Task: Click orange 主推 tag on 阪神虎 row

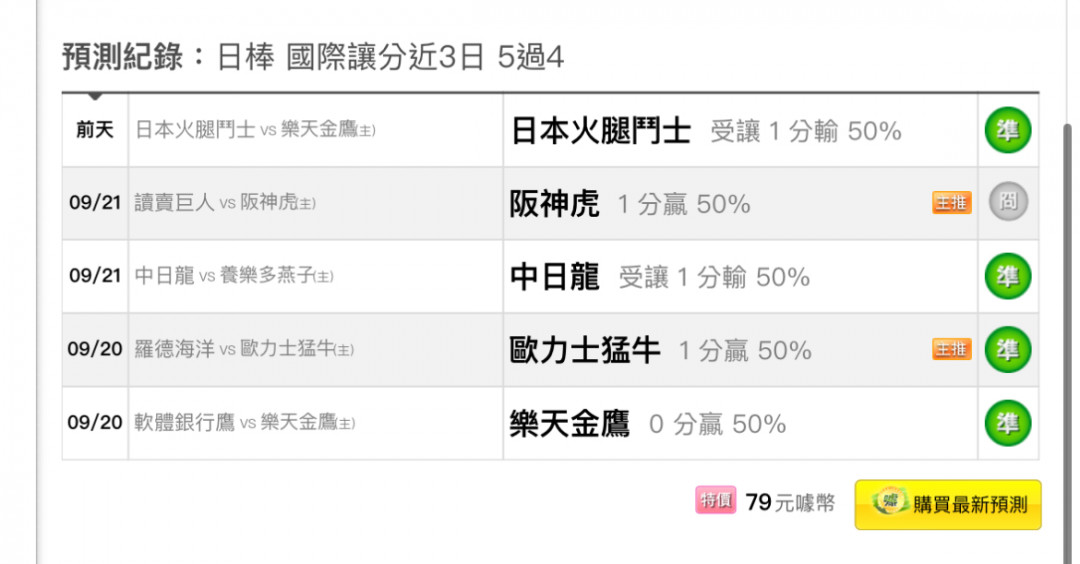Action: click(x=952, y=202)
